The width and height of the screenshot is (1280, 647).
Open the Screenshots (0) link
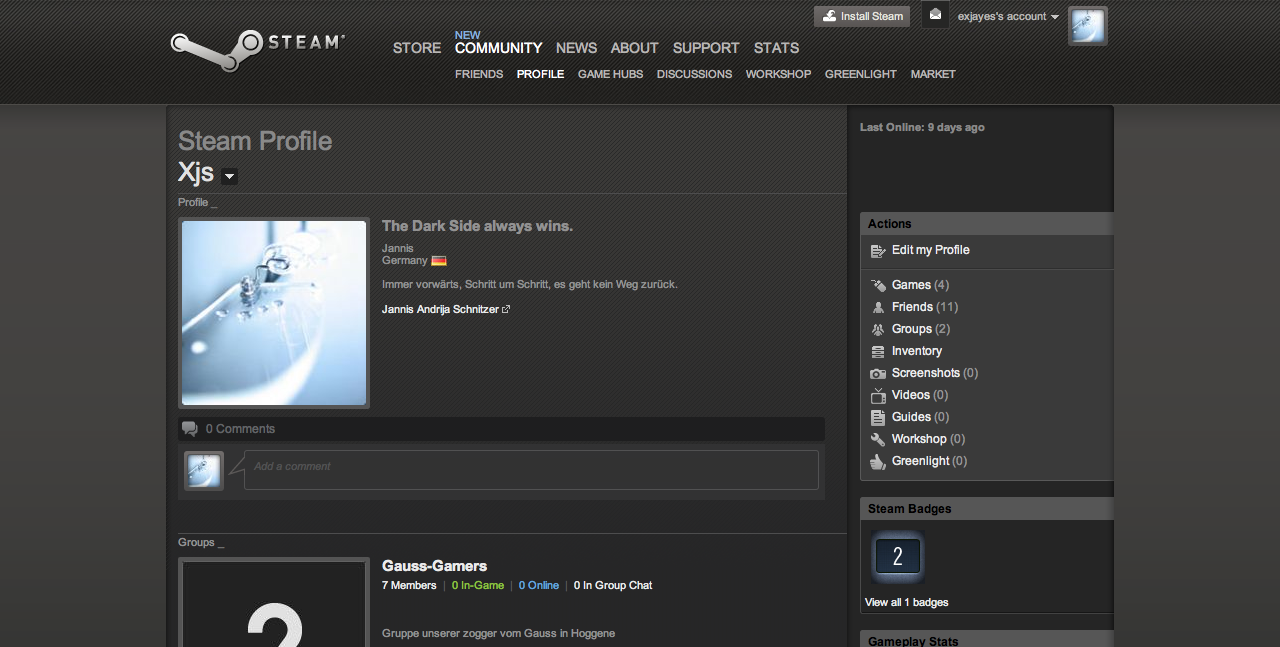935,373
